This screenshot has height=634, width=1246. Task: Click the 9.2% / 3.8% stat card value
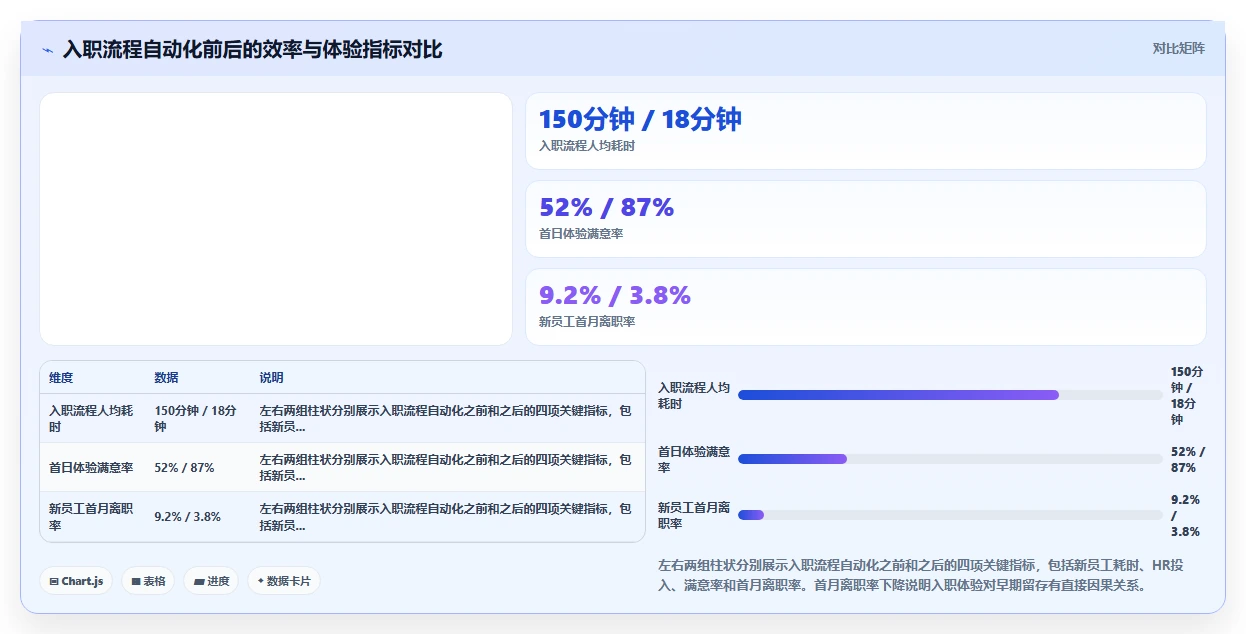pos(615,295)
